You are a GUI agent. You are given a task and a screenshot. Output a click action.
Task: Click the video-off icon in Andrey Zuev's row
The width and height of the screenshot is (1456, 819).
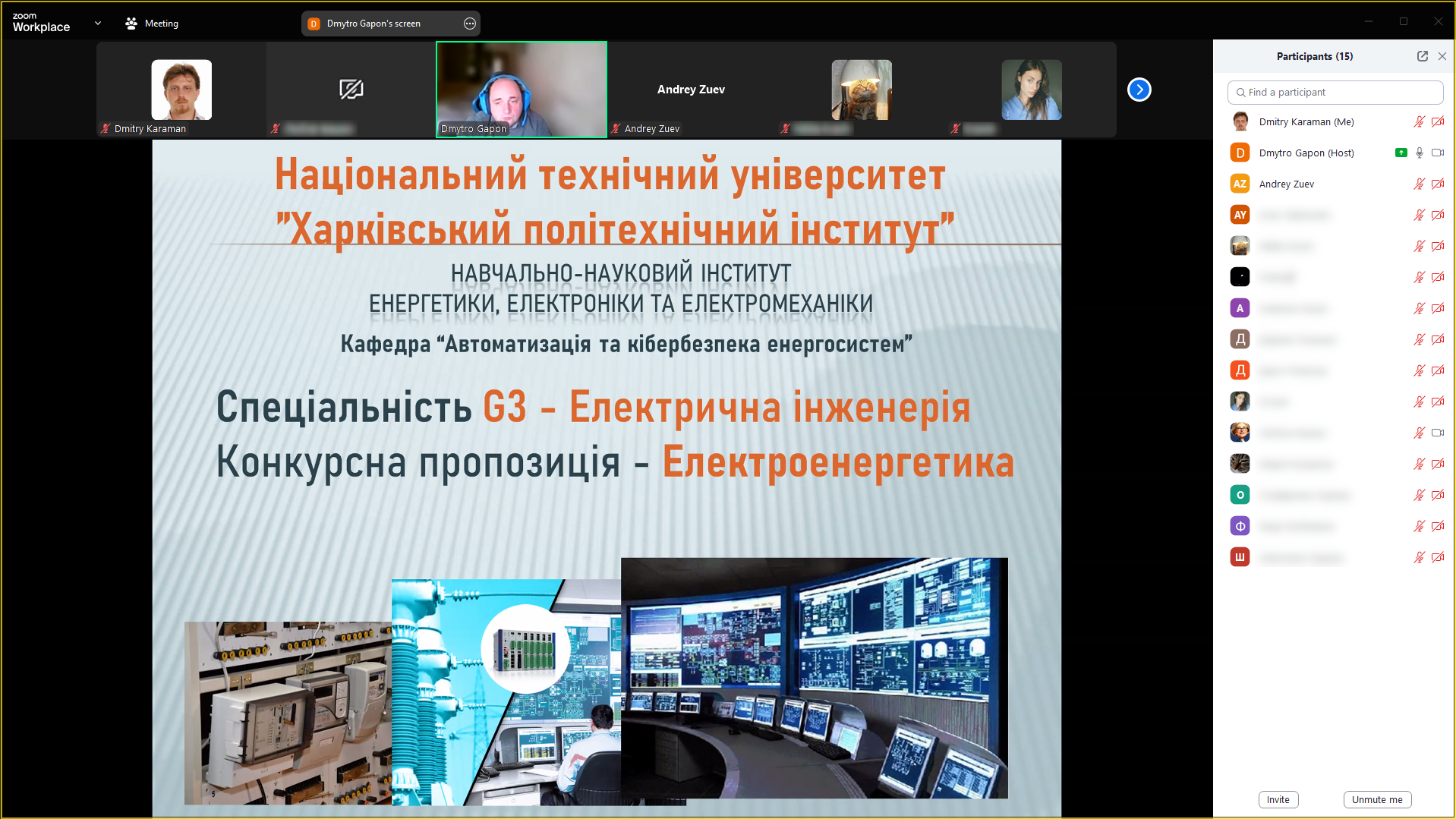(x=1438, y=184)
